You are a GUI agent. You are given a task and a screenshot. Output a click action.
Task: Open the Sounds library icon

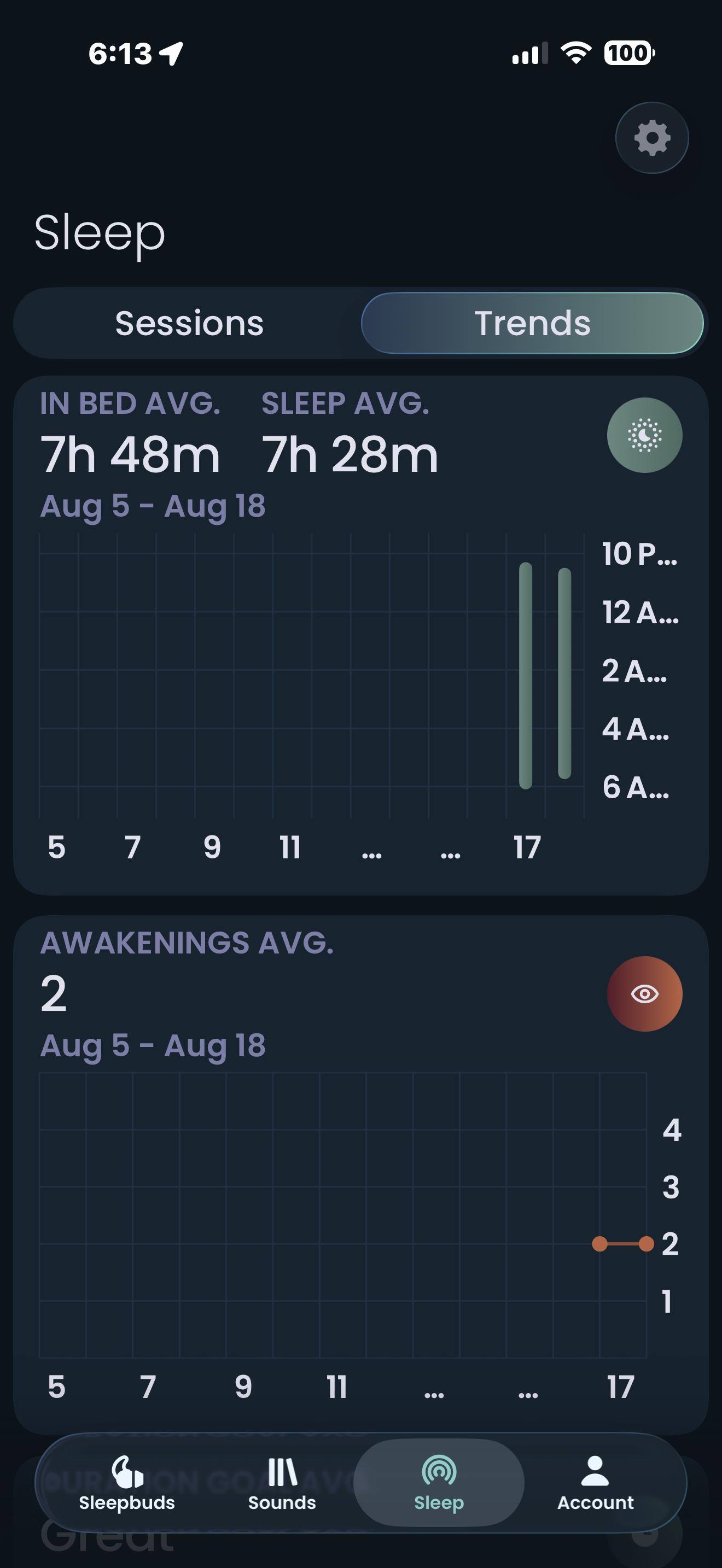[282, 1472]
